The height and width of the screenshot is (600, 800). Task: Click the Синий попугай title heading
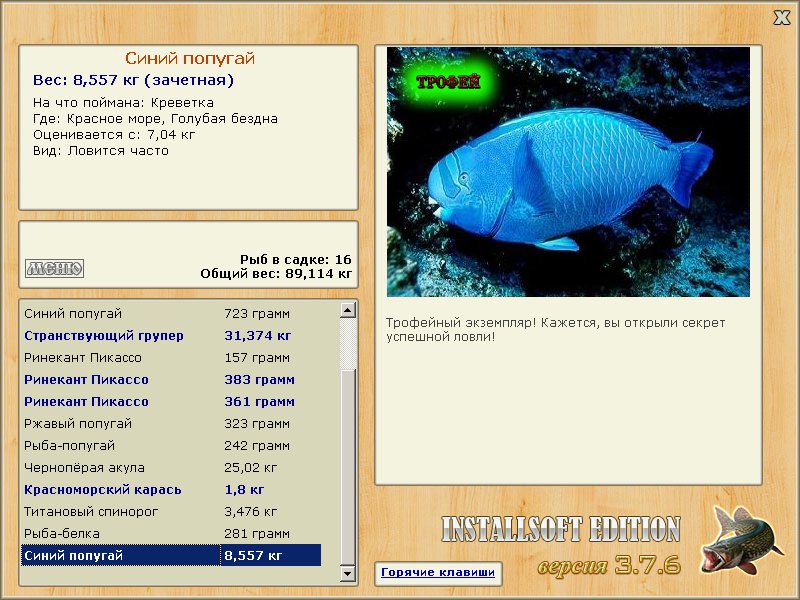[x=190, y=58]
